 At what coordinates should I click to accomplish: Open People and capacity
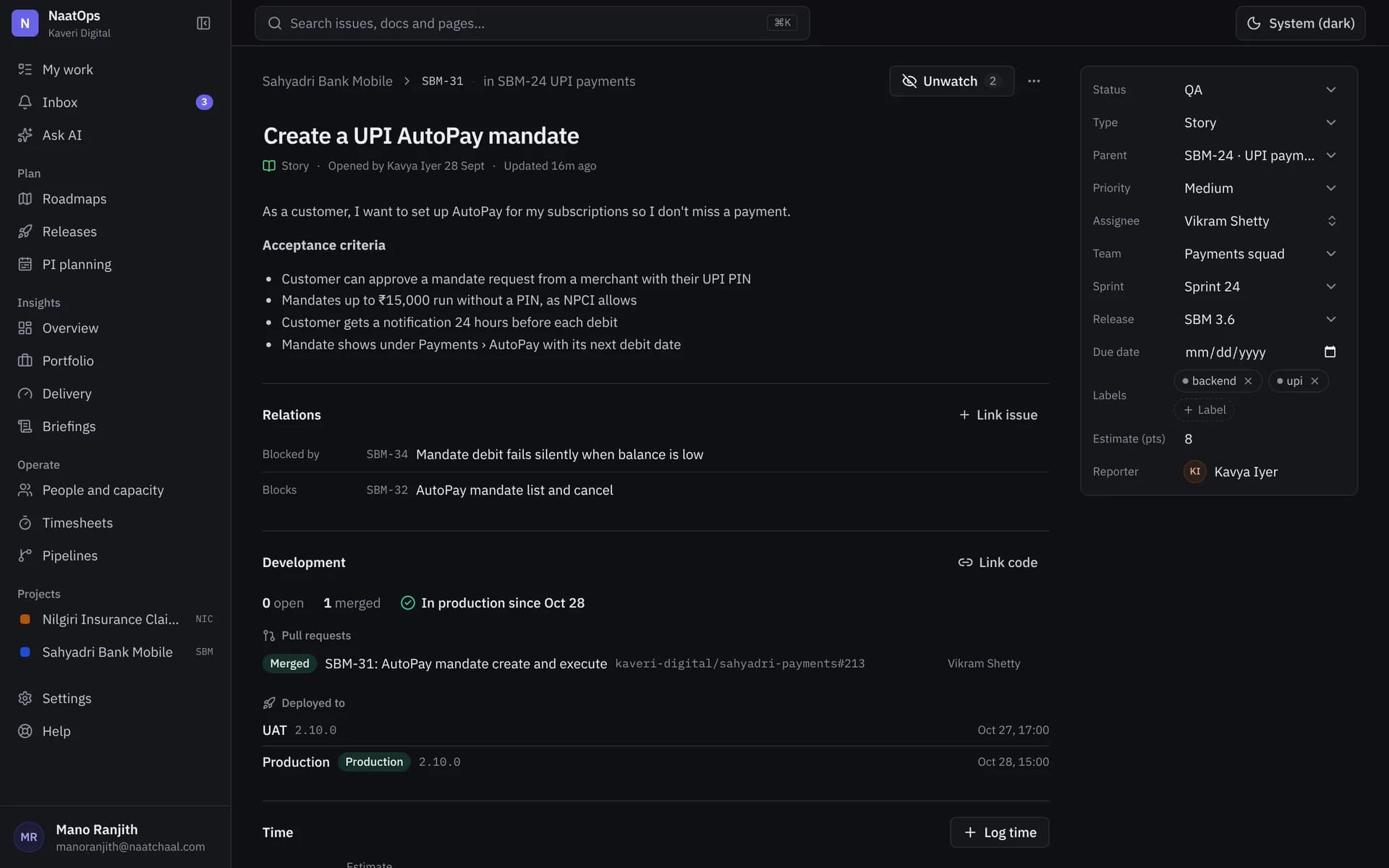[115, 490]
